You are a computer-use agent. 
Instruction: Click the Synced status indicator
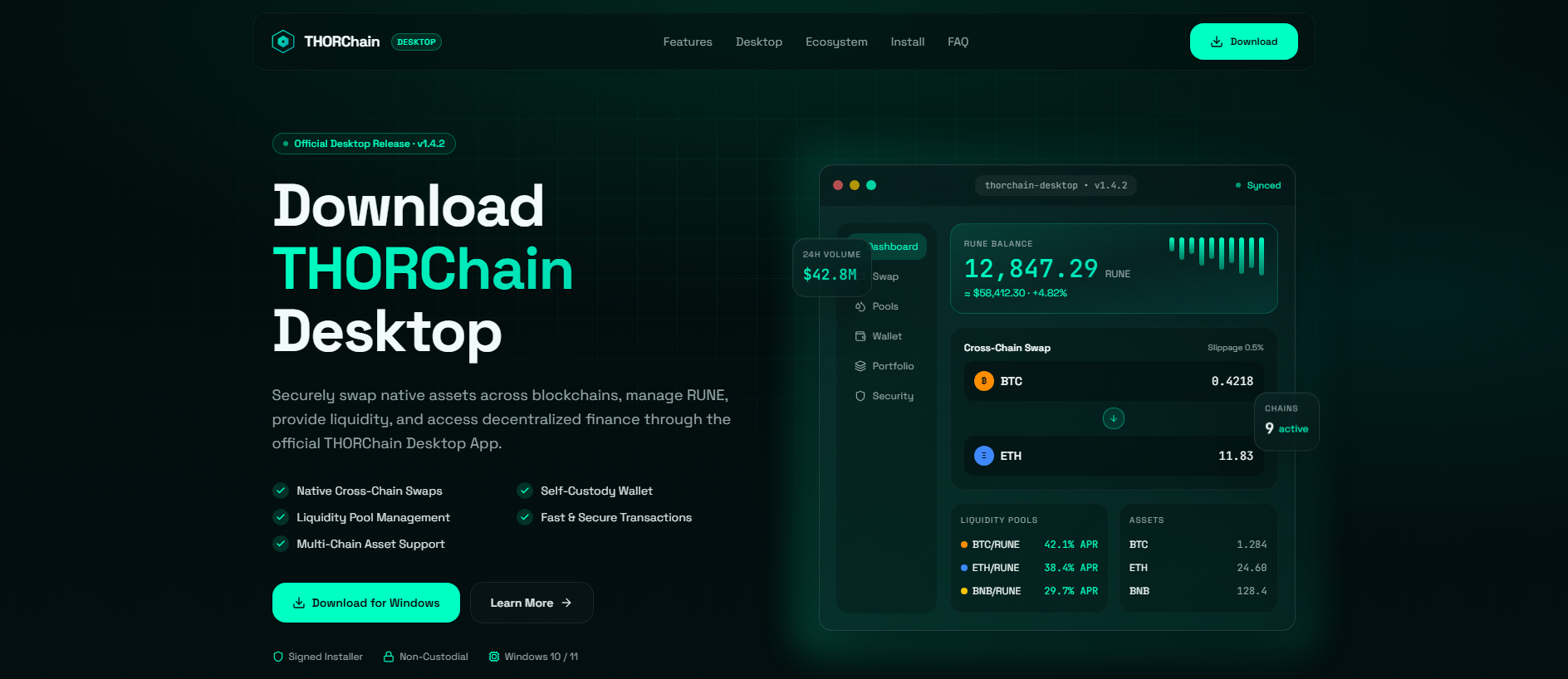(1258, 185)
